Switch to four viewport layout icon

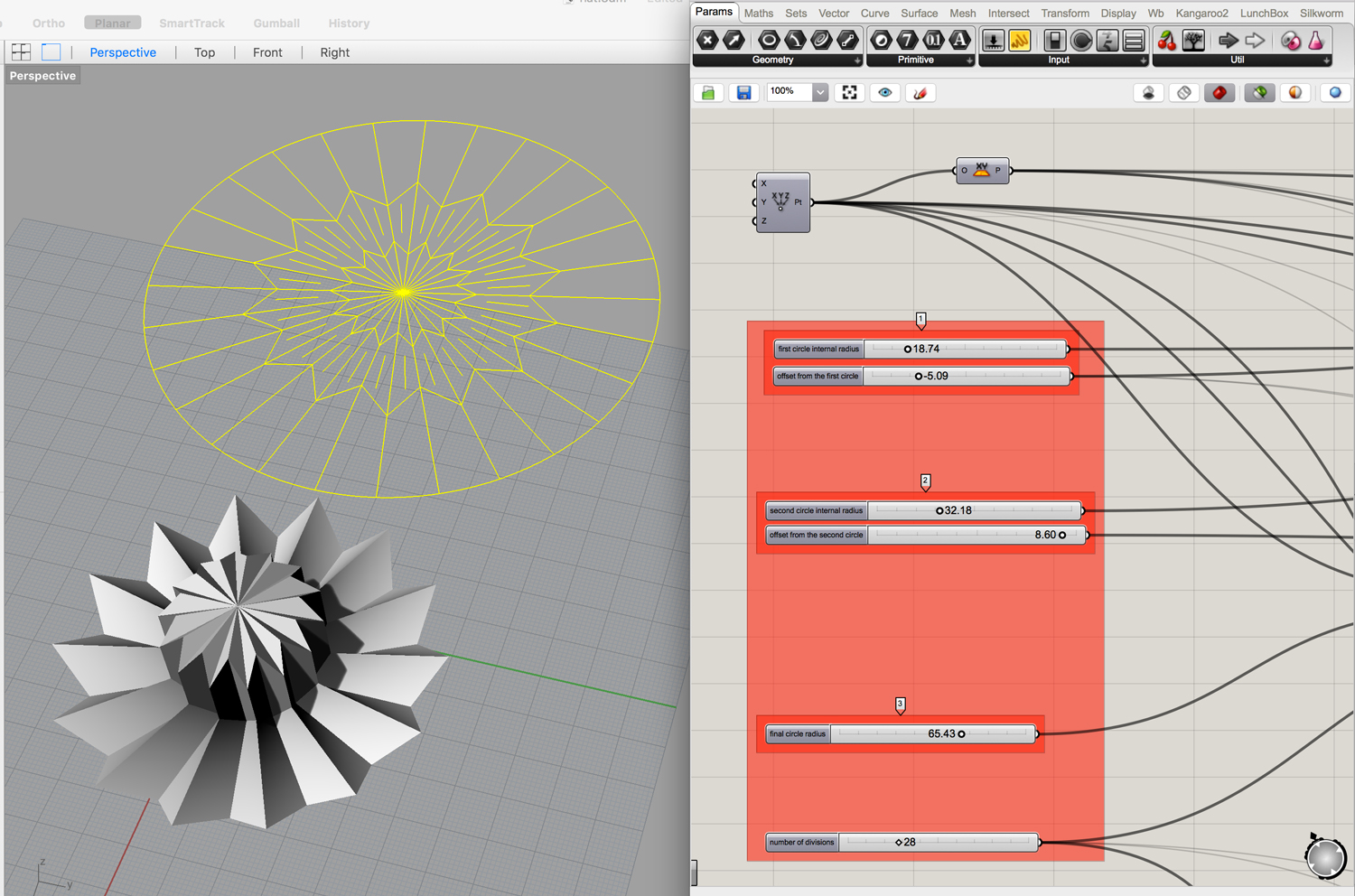tap(21, 52)
